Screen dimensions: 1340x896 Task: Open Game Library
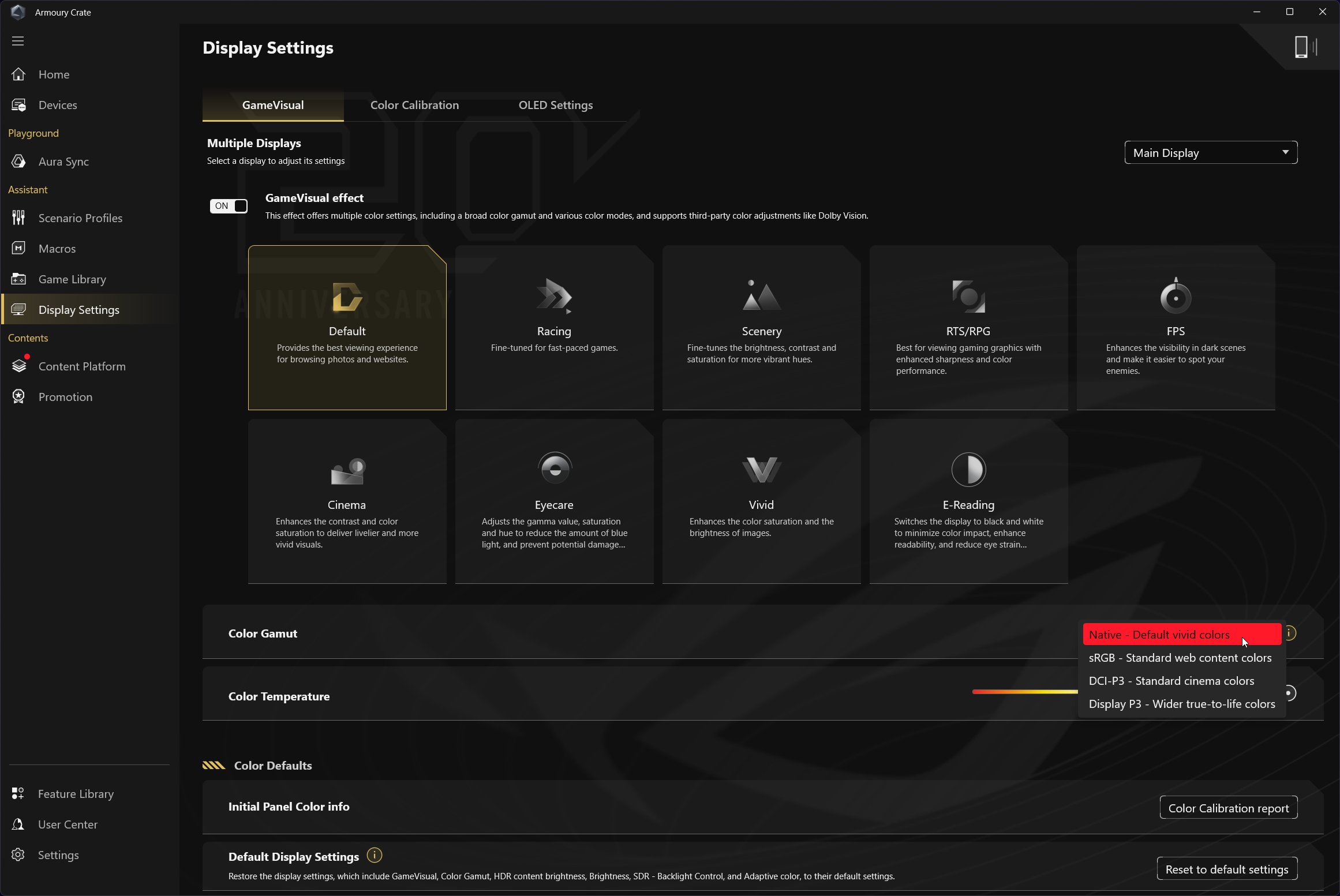pyautogui.click(x=72, y=279)
